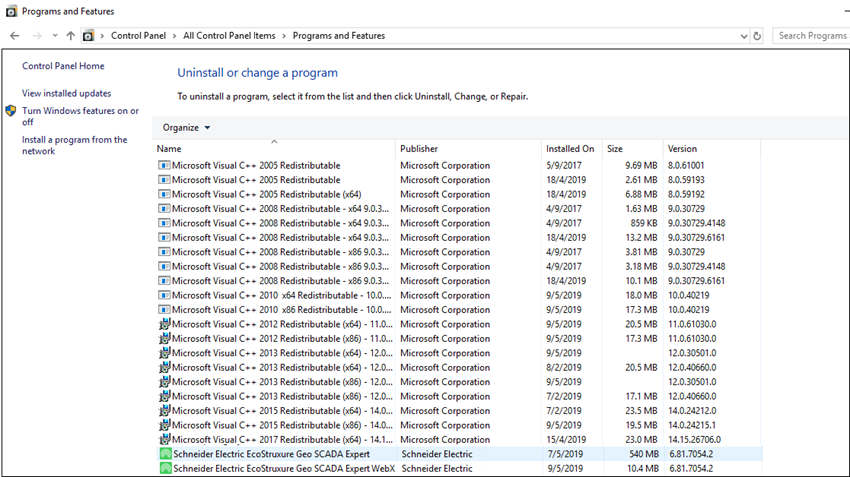Screen dimensions: 850x477
Task: Expand the chevron after All Control Panel Items
Action: [x=284, y=36]
